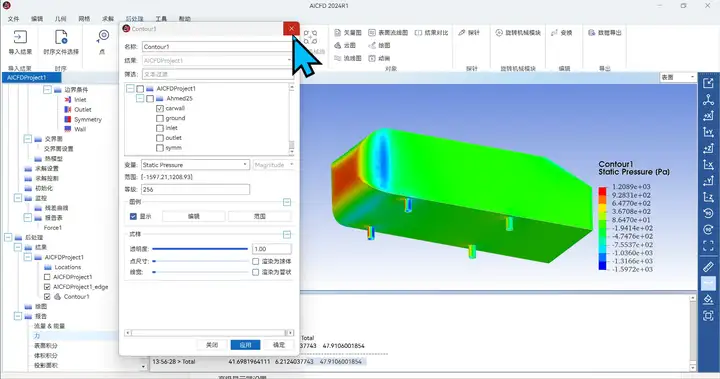This screenshot has width=720, height=379.
Task: Create a 矢量图 vector plot
Action: [348, 33]
